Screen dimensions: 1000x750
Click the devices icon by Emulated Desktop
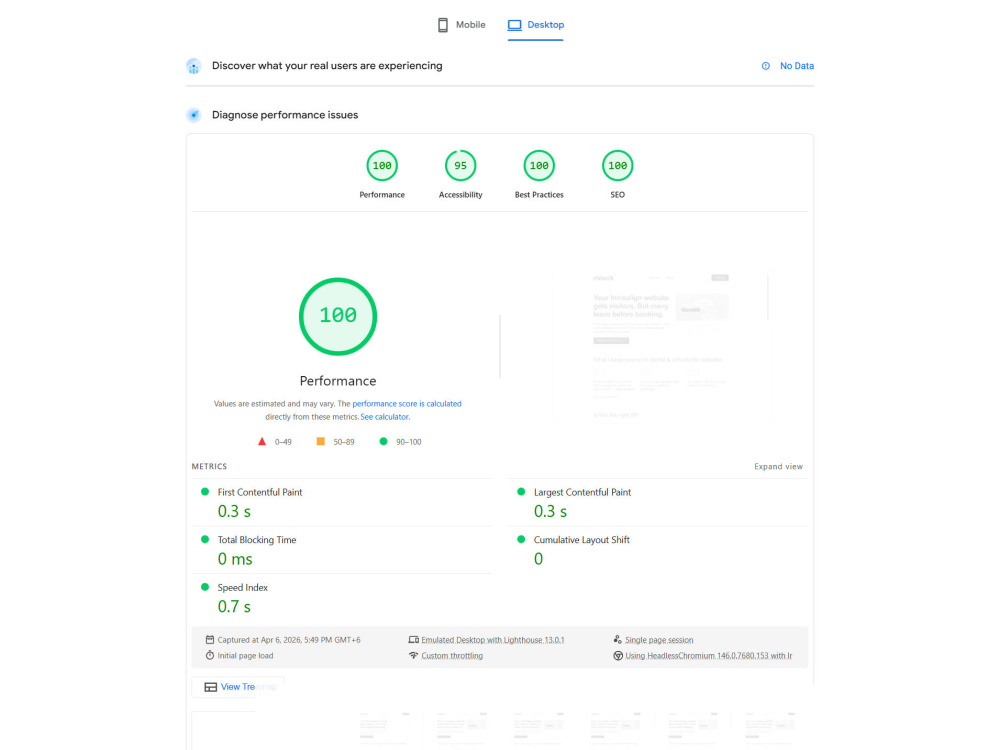tap(413, 640)
